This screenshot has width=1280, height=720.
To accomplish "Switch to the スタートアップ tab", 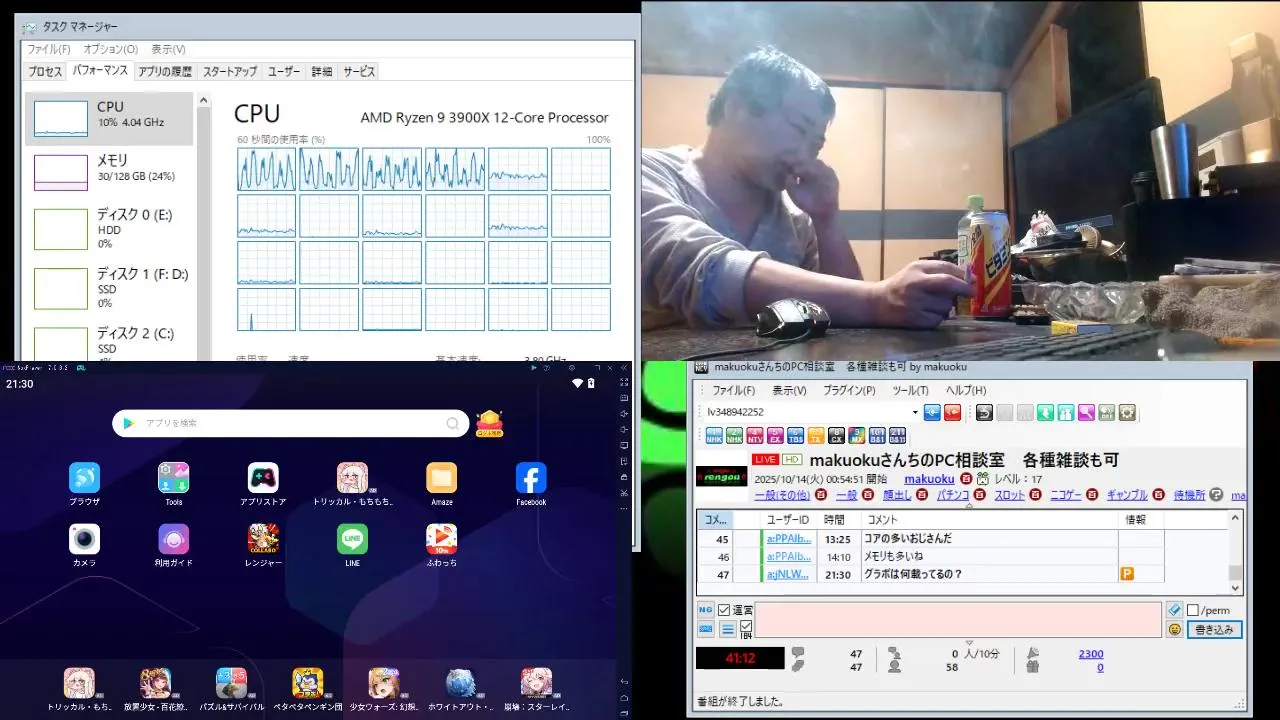I will coord(230,72).
